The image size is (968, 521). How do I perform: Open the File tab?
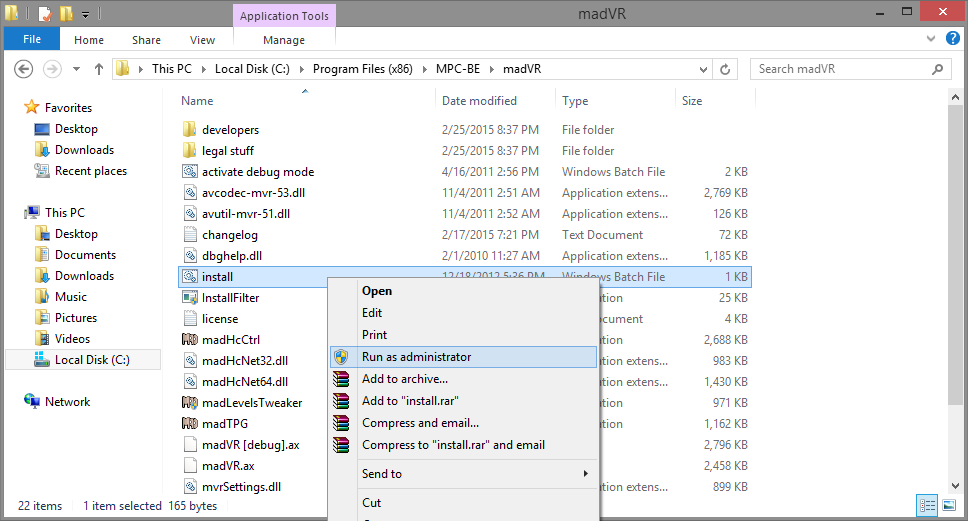(x=32, y=39)
